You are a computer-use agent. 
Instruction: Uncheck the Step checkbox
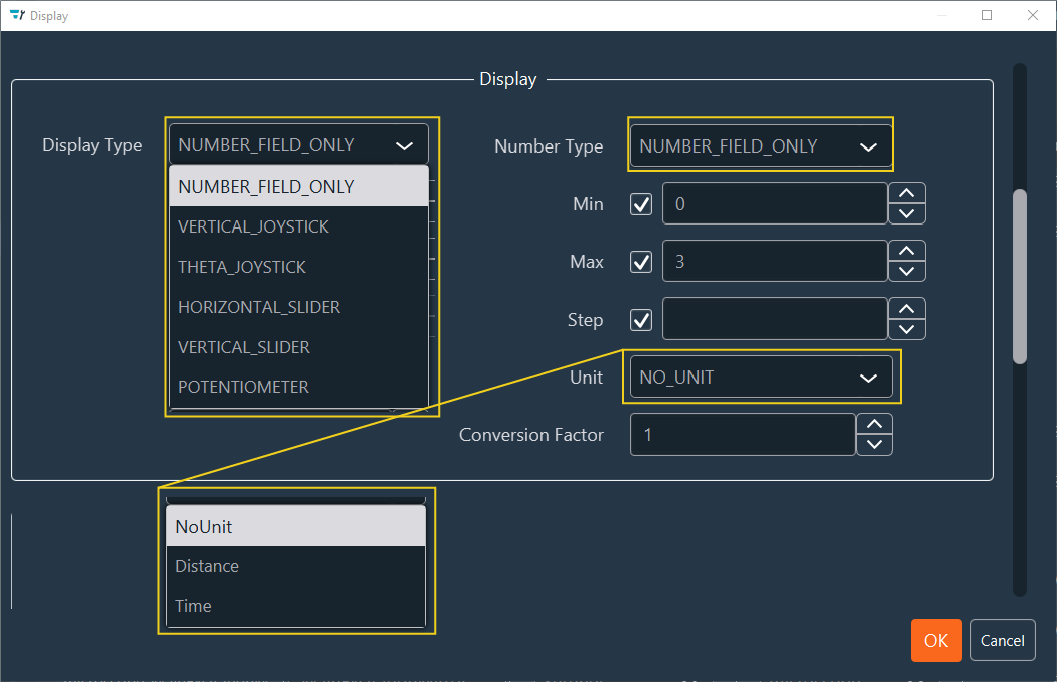pyautogui.click(x=641, y=319)
